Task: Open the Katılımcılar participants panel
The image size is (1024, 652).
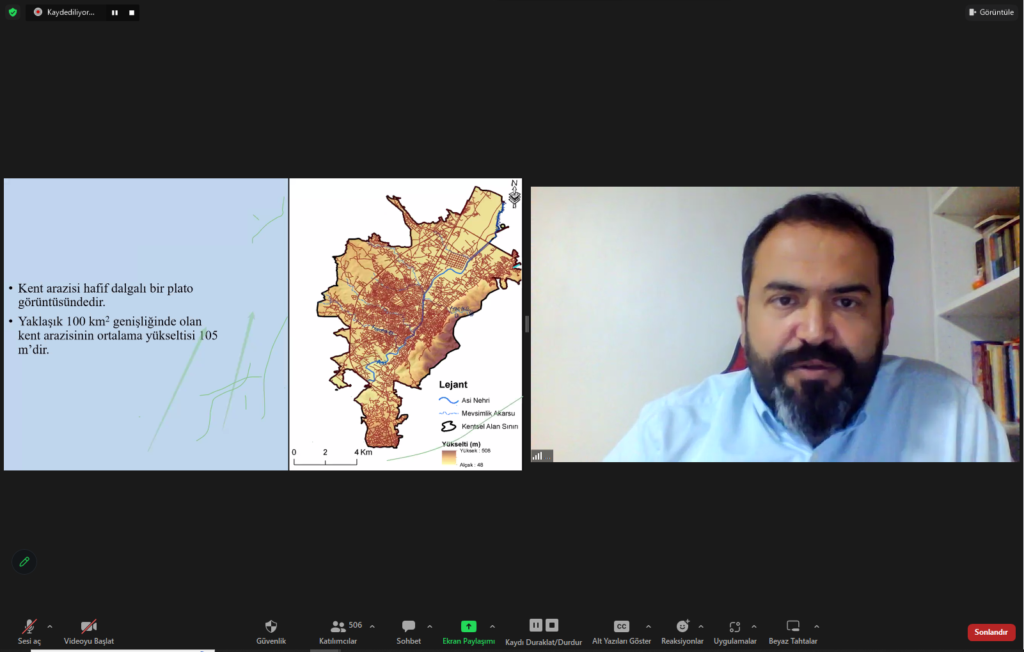Action: pos(338,627)
